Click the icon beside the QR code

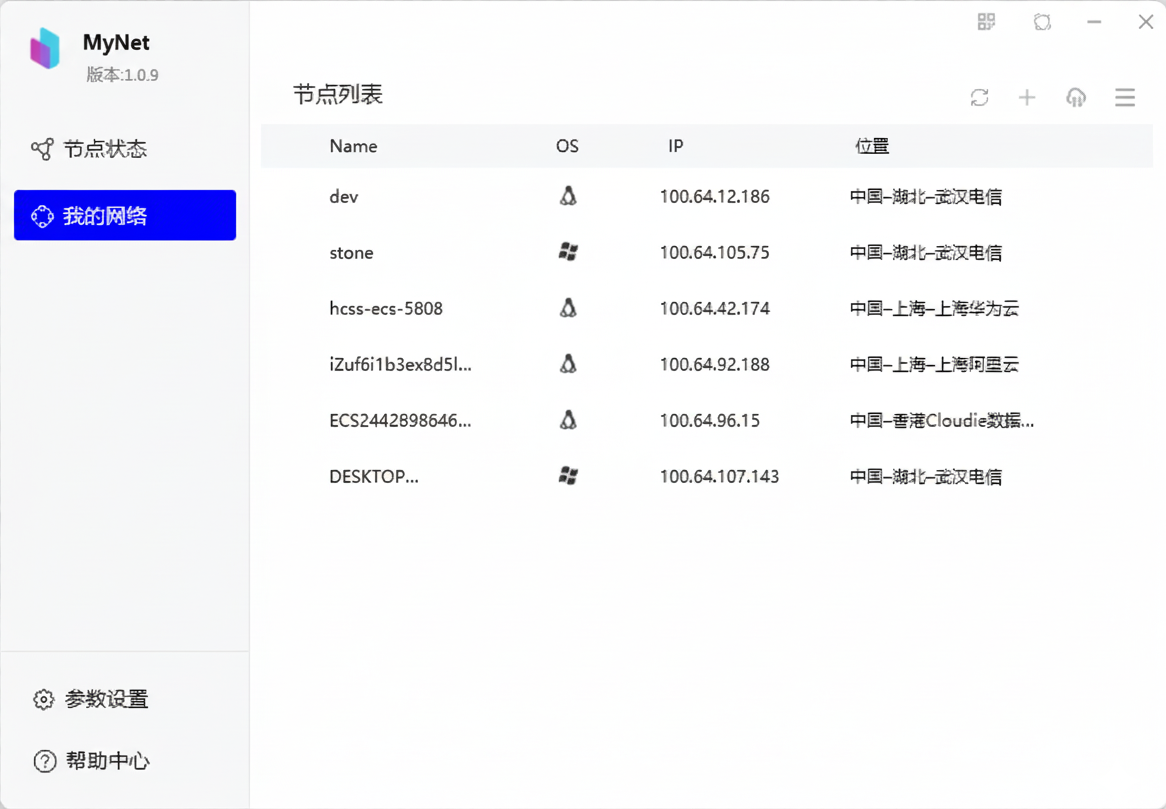point(1042,22)
